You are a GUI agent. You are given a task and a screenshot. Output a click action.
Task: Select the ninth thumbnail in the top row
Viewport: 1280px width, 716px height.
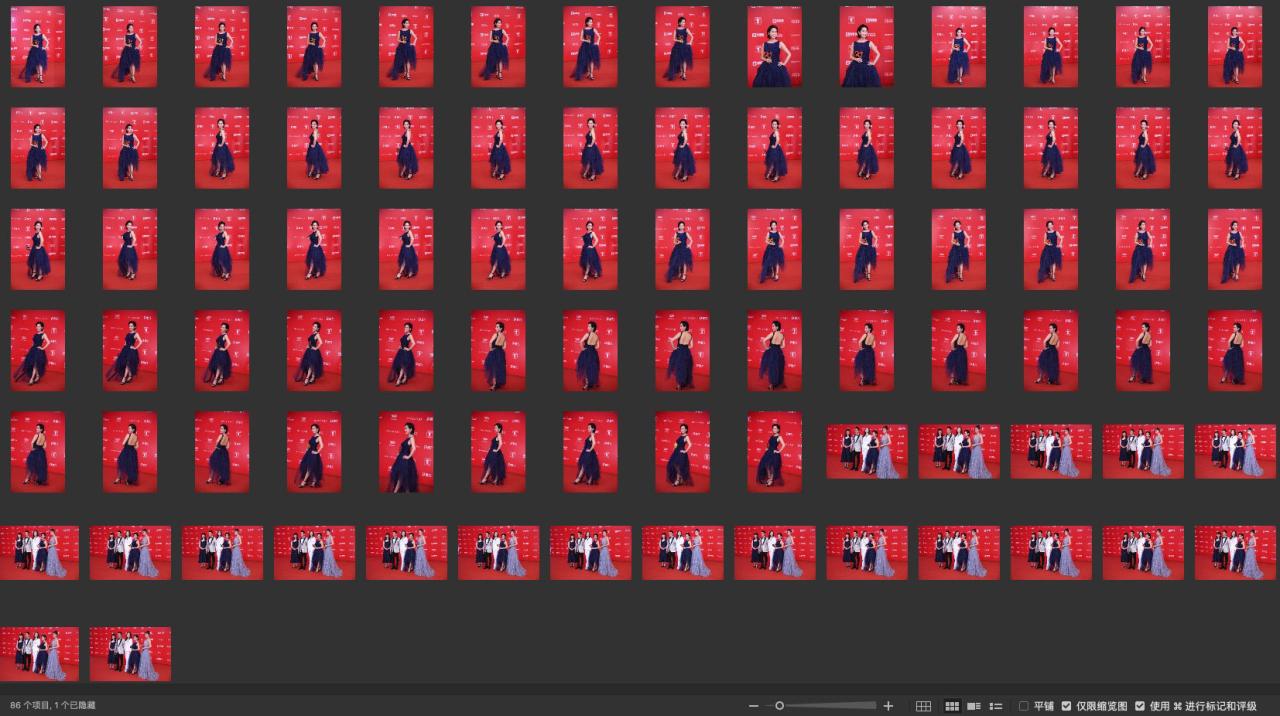pos(774,47)
